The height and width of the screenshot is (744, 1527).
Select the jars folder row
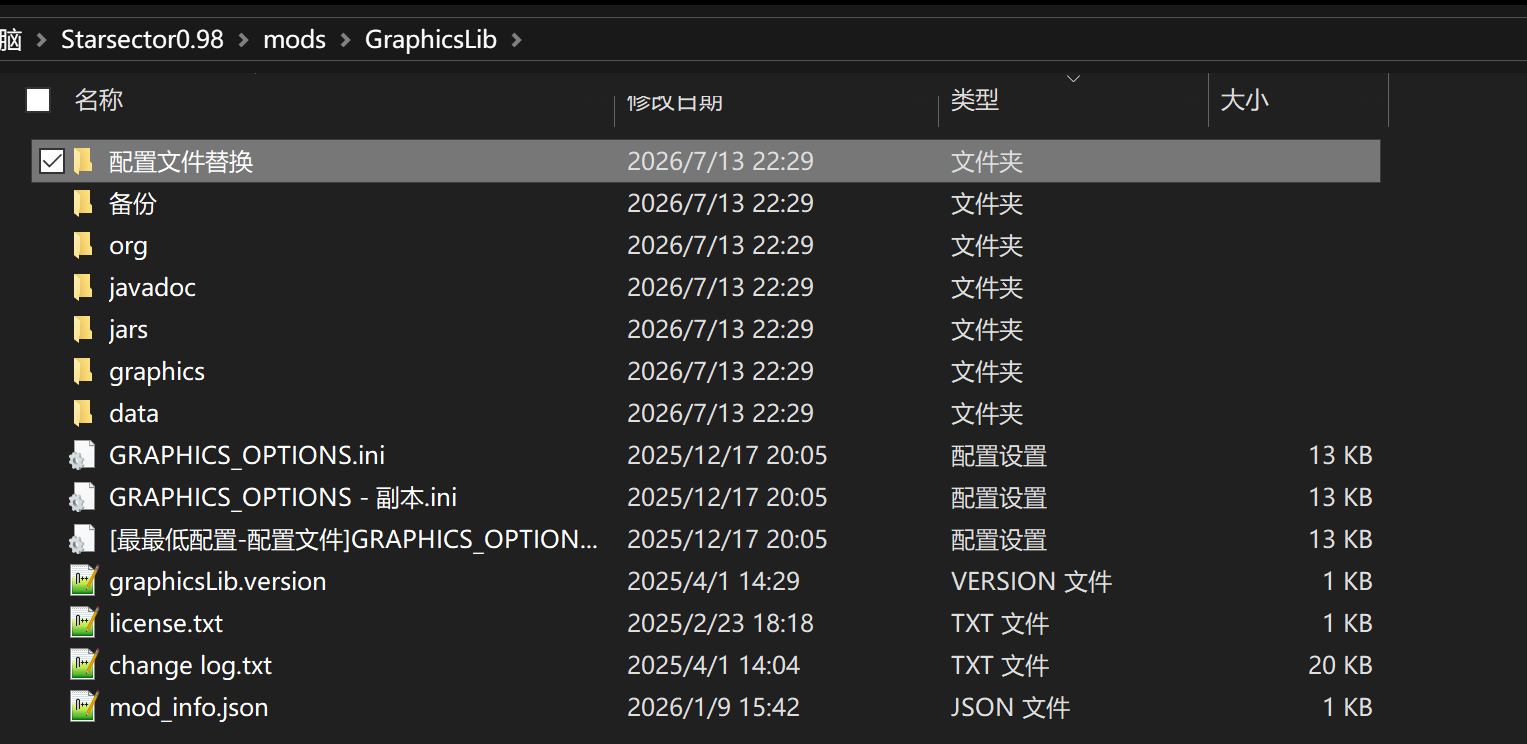[706, 329]
